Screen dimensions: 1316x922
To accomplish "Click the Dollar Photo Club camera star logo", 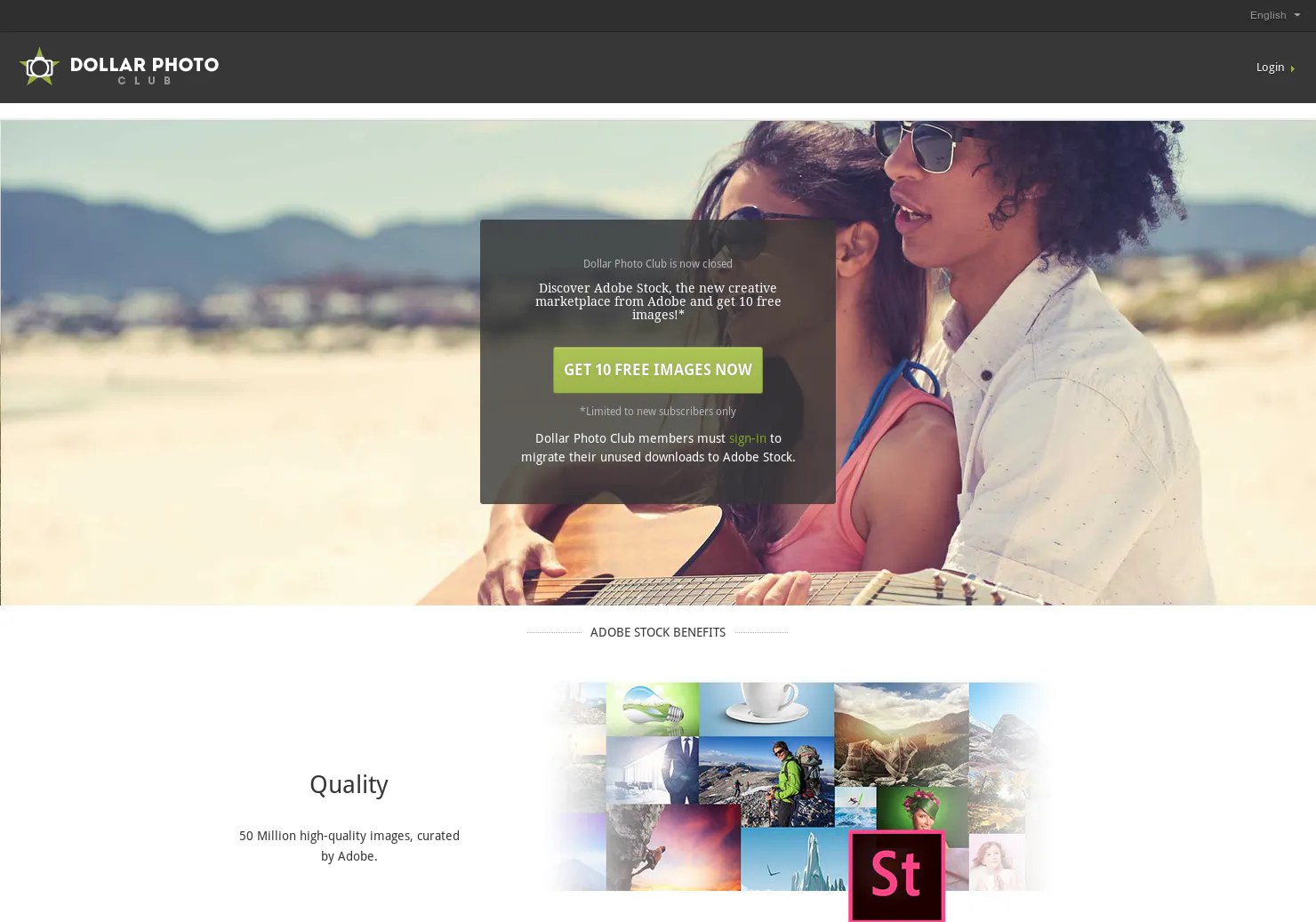I will (x=39, y=67).
